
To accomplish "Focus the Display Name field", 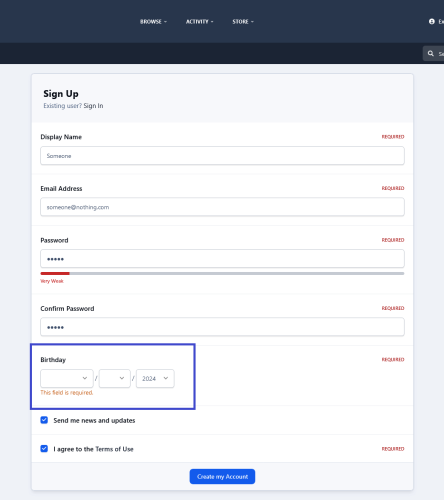I will [222, 156].
